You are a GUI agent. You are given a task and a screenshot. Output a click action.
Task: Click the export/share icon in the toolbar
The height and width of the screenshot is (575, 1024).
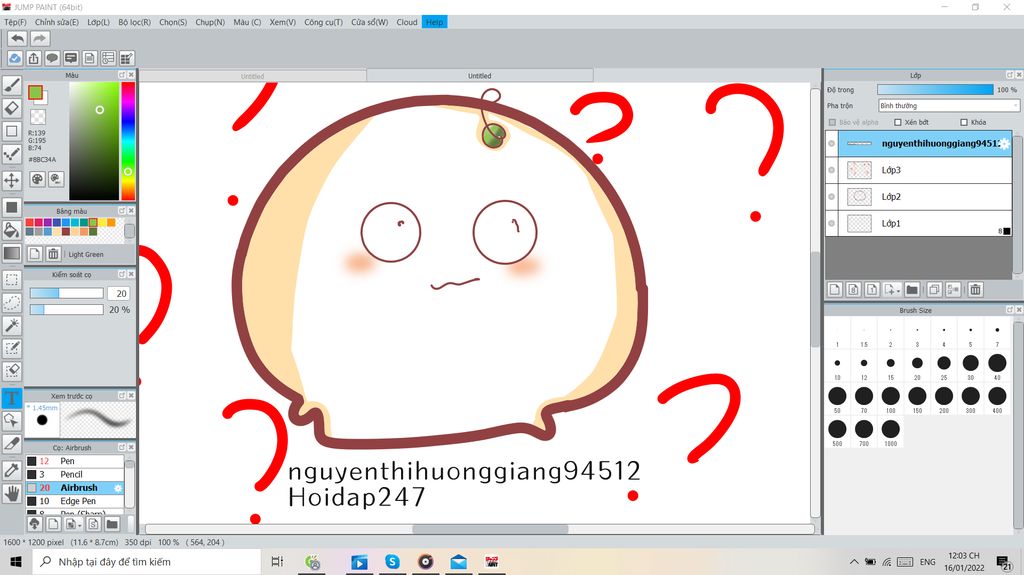coord(33,58)
